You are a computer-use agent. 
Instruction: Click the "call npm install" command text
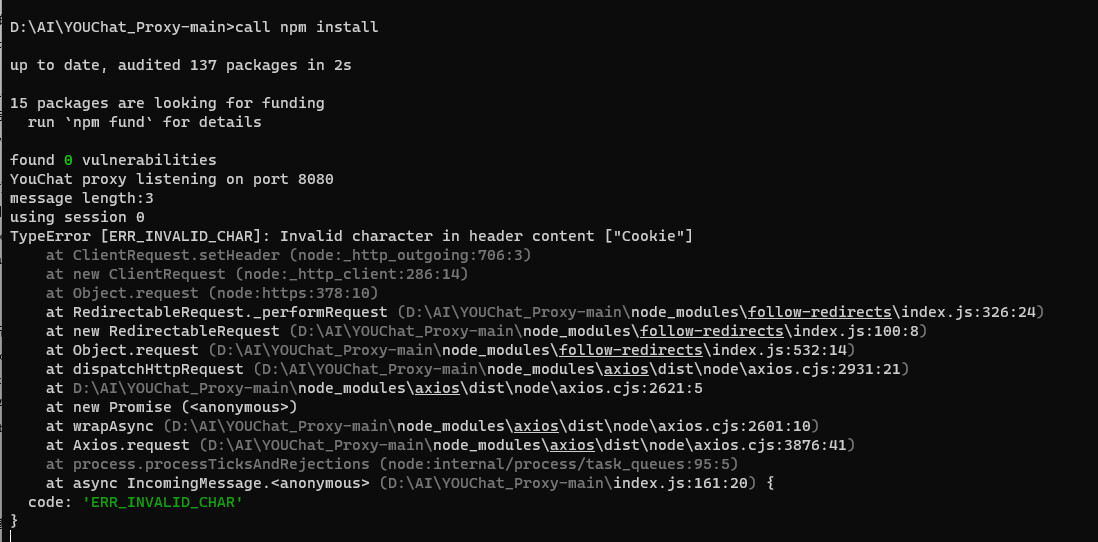pos(307,27)
